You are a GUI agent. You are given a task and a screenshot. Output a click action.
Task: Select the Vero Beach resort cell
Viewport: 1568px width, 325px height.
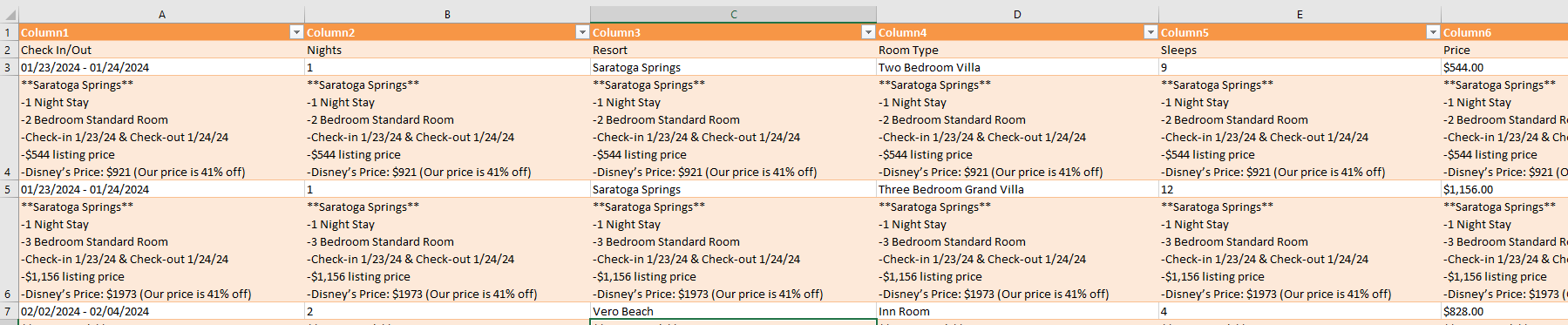[734, 311]
